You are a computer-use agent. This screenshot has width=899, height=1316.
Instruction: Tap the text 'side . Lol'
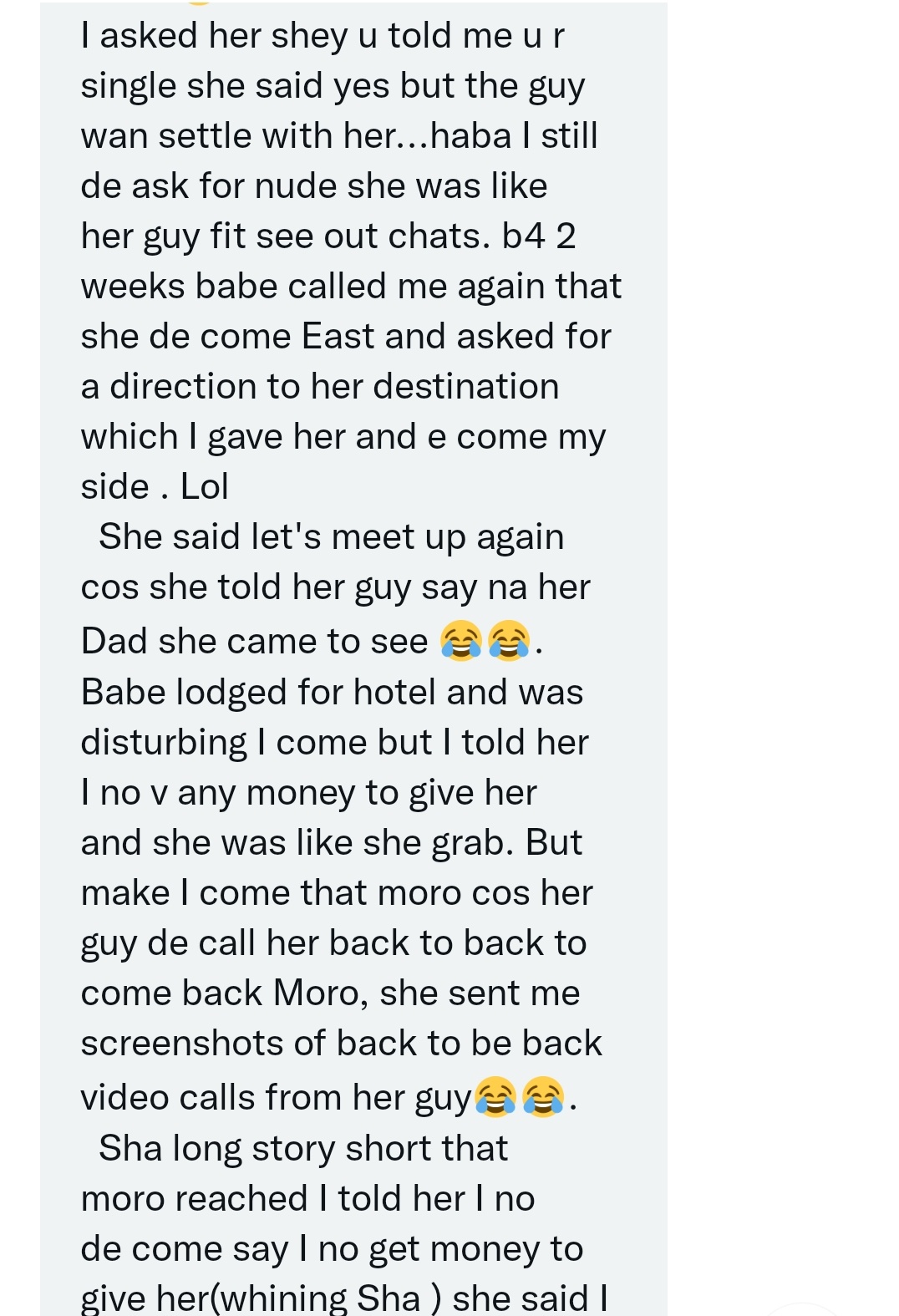(x=155, y=486)
